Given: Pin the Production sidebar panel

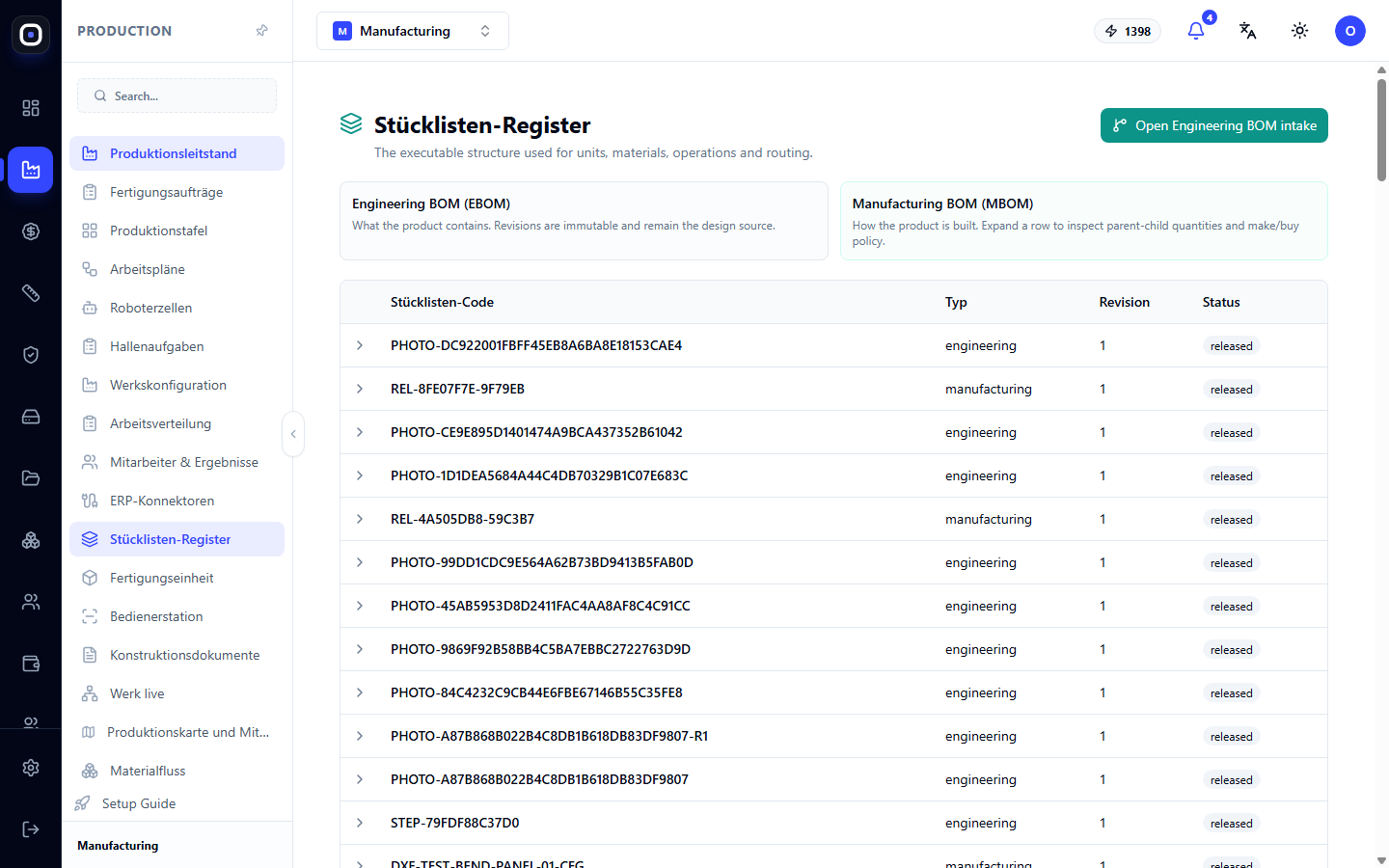Looking at the screenshot, I should 261,31.
